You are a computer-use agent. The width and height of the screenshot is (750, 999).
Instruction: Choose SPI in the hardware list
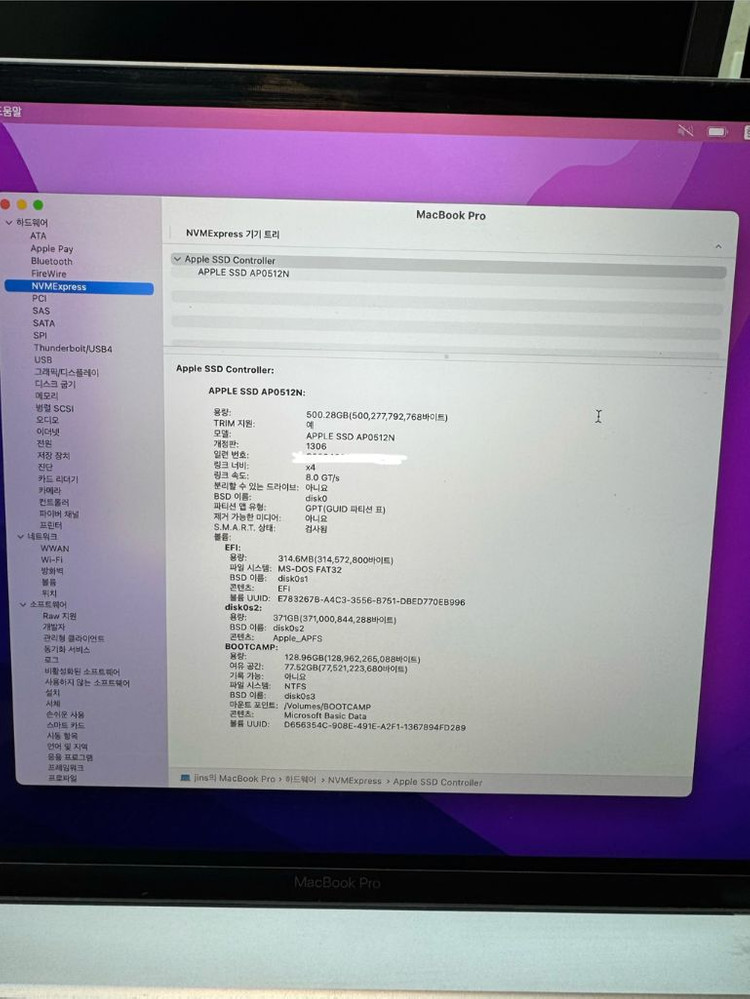[x=40, y=335]
